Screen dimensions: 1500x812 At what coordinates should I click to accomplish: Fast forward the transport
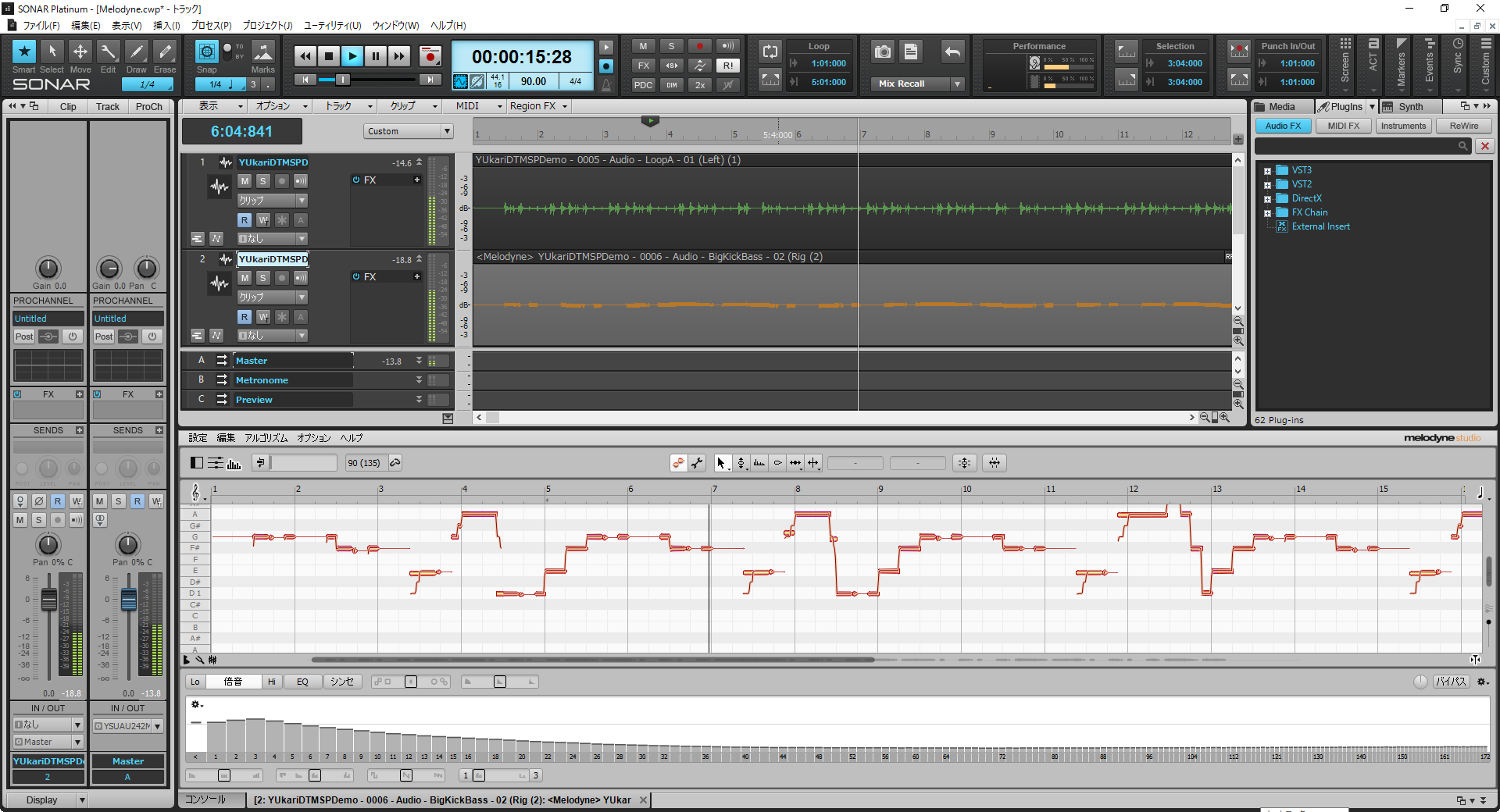click(399, 55)
